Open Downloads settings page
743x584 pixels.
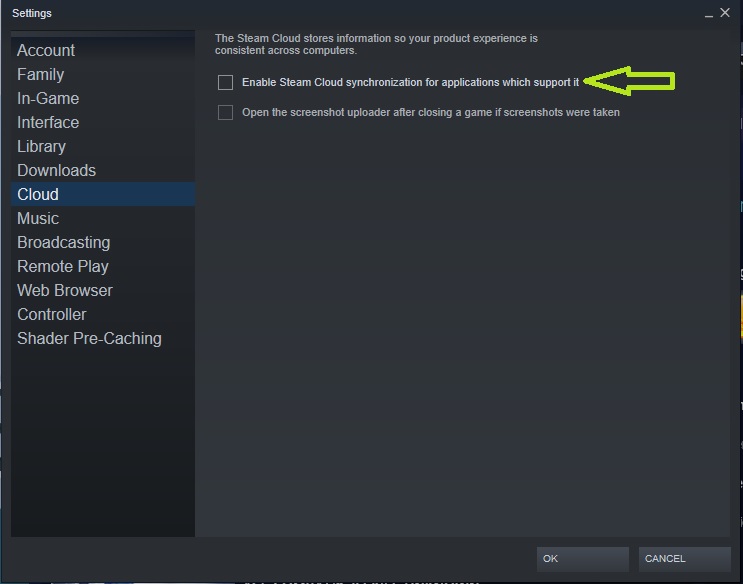pos(56,170)
